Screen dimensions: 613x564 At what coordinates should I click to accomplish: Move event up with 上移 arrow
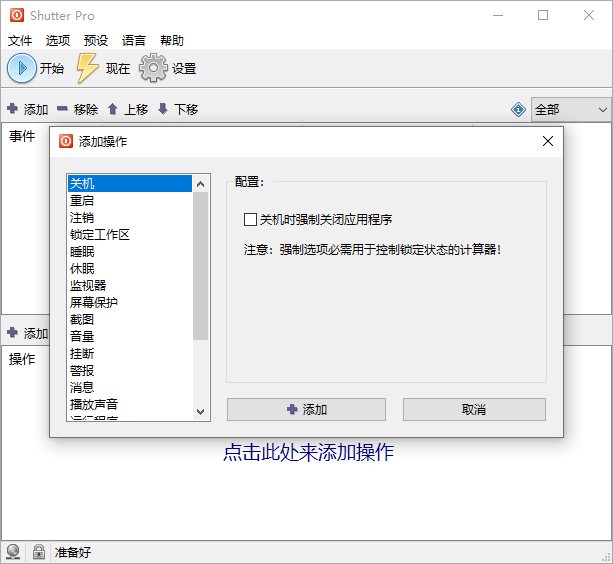click(x=113, y=109)
